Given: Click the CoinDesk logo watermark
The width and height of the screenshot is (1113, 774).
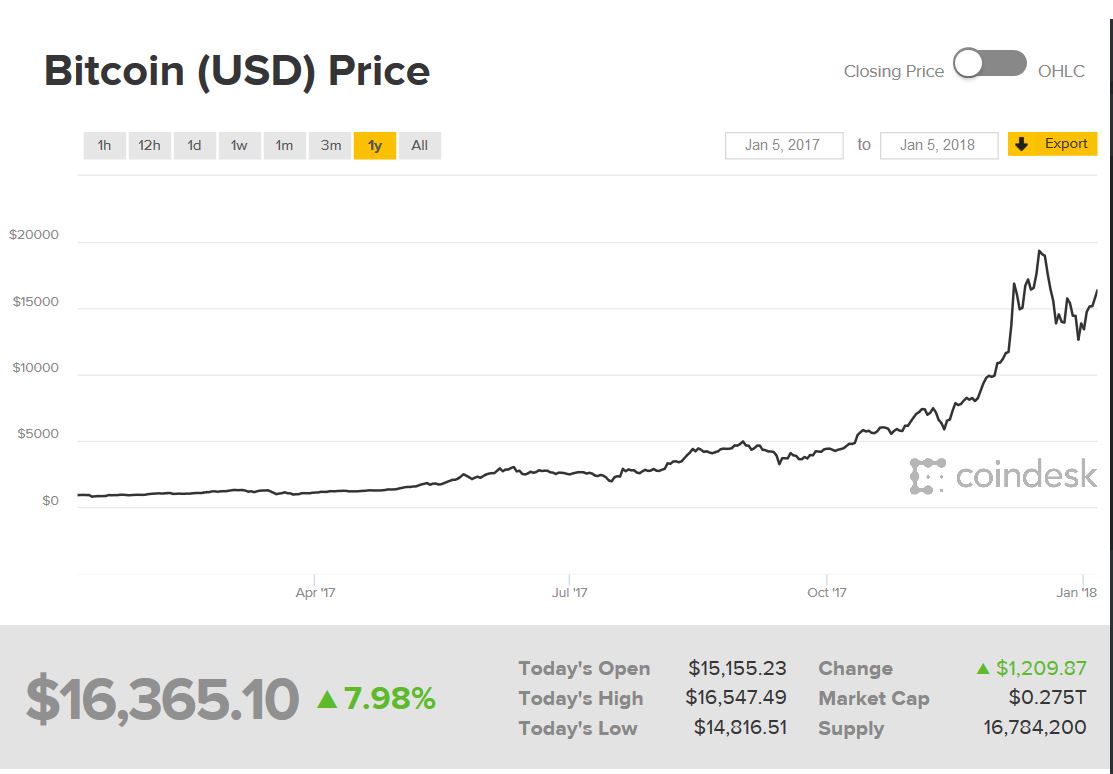Looking at the screenshot, I should pos(1003,476).
